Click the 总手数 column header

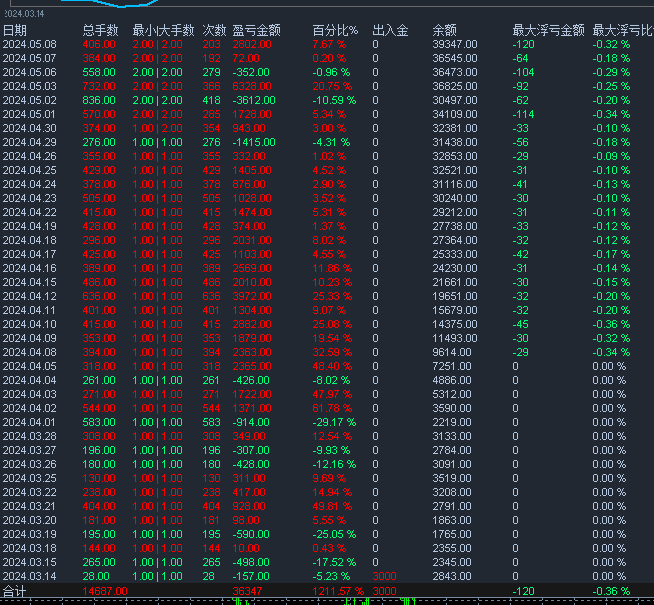click(100, 31)
